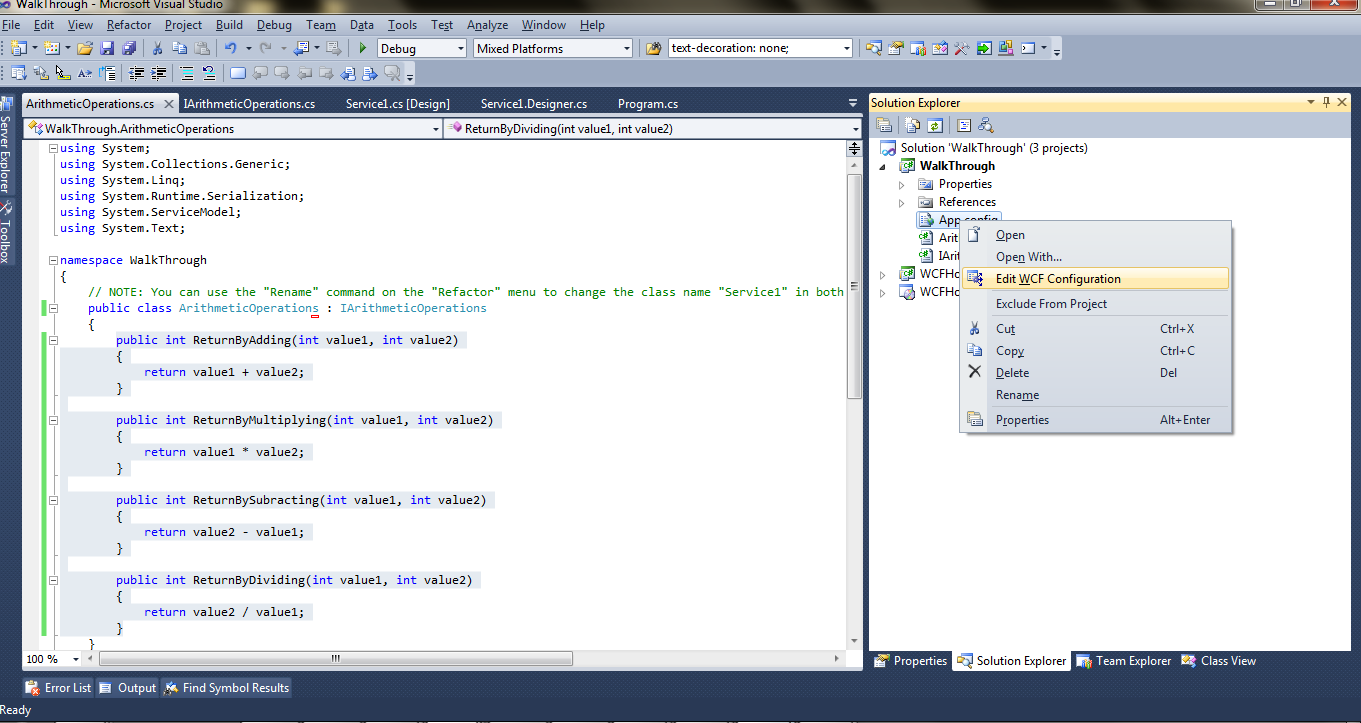Toggle the Solution Explorer auto-hide pin
The width and height of the screenshot is (1361, 723).
point(1327,102)
